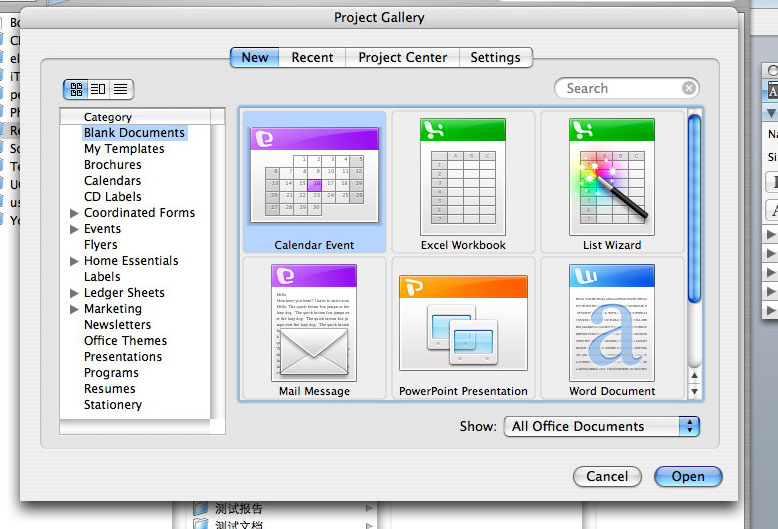The height and width of the screenshot is (529, 778).
Task: Click the gallery scroll up arrow
Action: point(695,376)
